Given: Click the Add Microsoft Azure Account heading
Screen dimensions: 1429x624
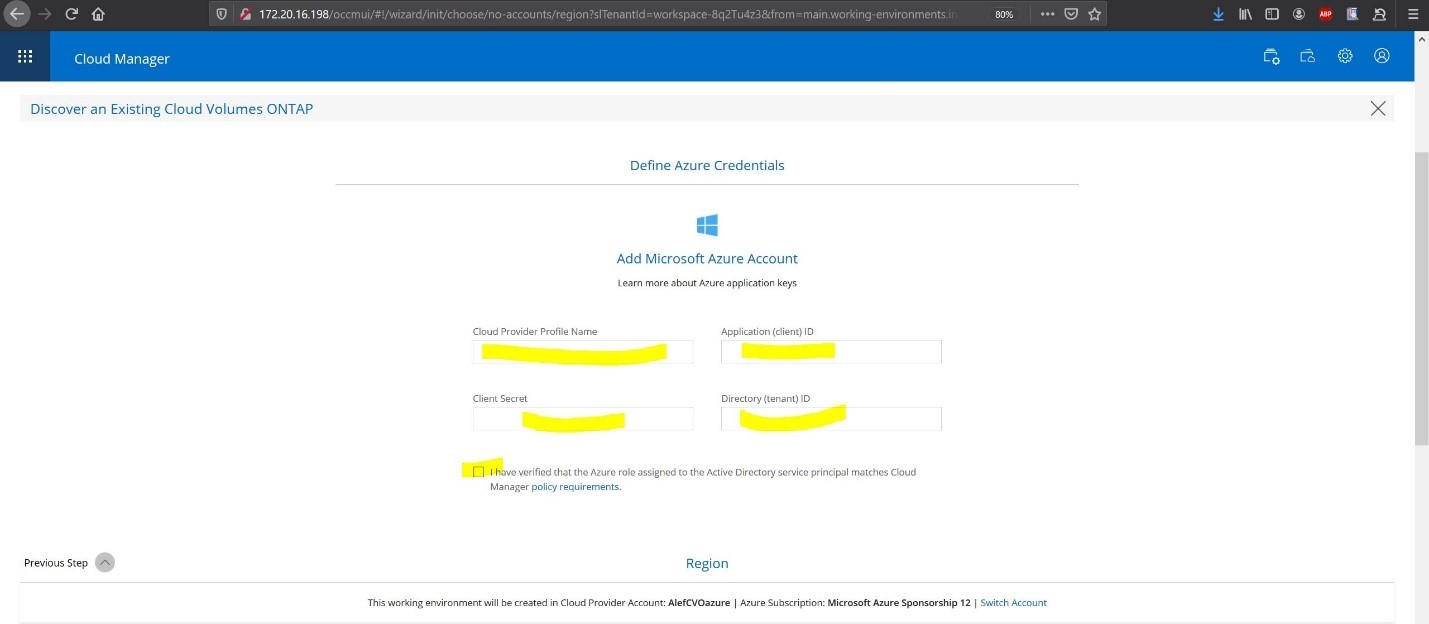Looking at the screenshot, I should pyautogui.click(x=707, y=258).
